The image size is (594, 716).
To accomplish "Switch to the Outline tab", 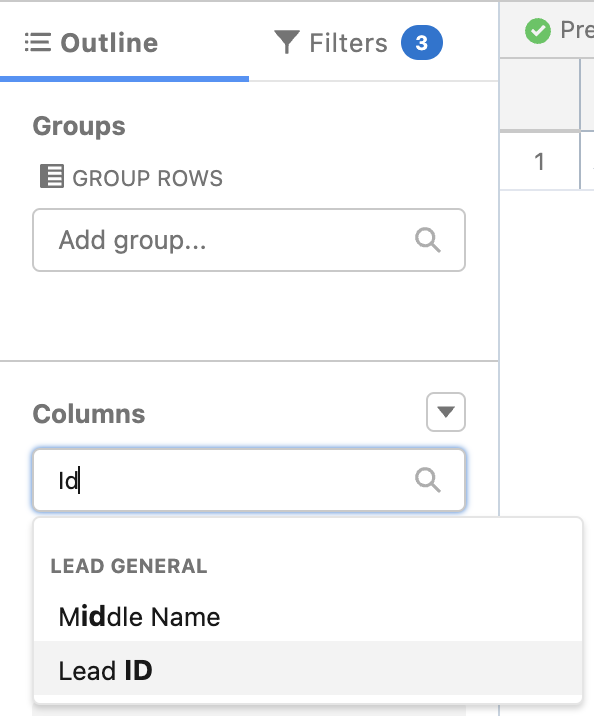I will pos(124,43).
